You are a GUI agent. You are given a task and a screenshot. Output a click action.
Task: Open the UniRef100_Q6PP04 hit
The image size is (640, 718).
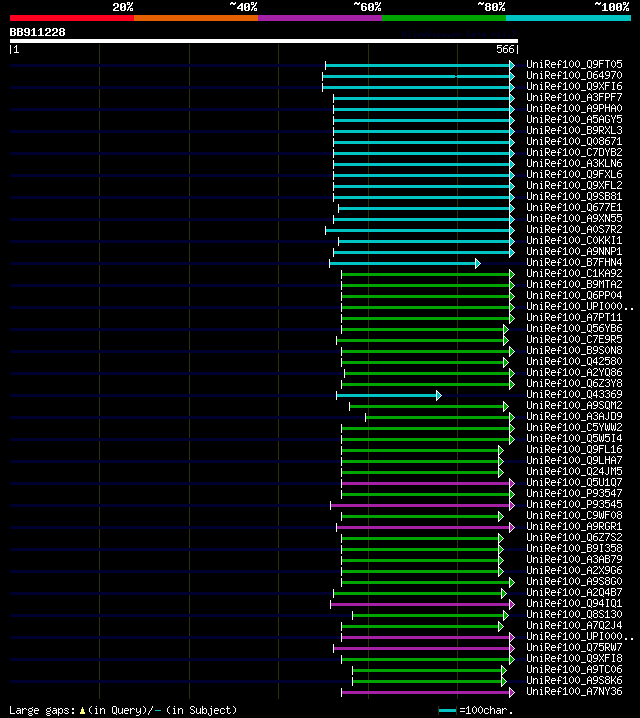(x=574, y=295)
